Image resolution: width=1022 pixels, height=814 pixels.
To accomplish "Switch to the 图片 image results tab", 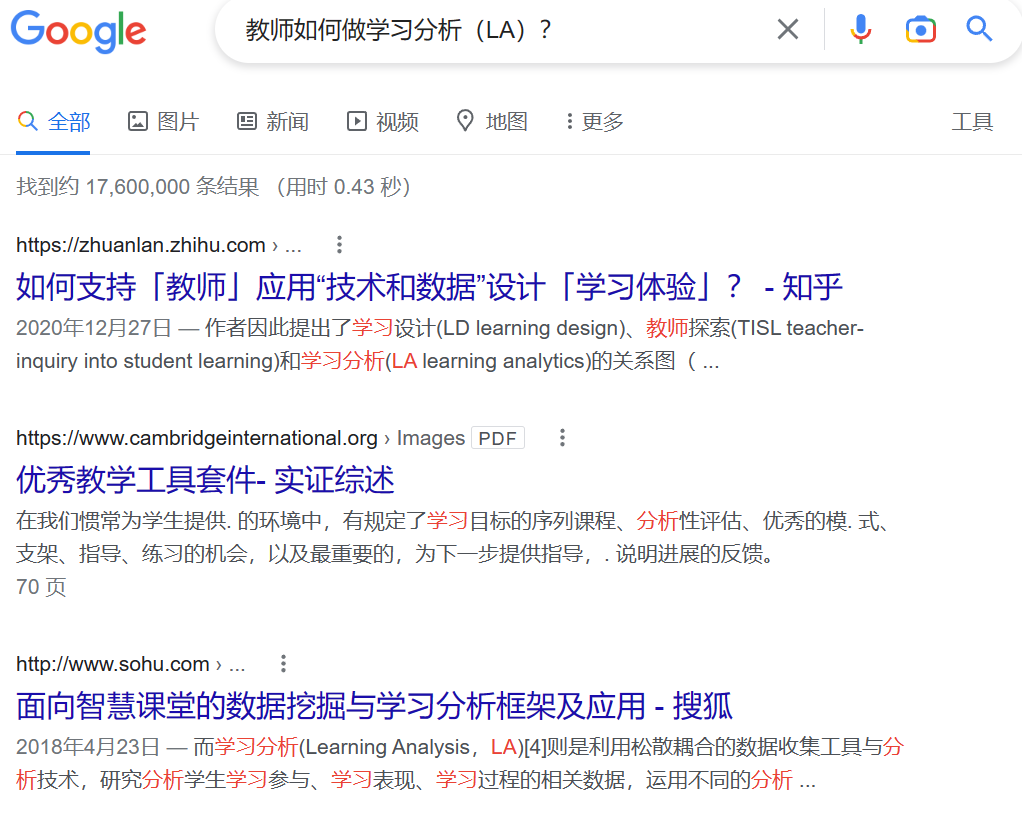I will tap(162, 120).
